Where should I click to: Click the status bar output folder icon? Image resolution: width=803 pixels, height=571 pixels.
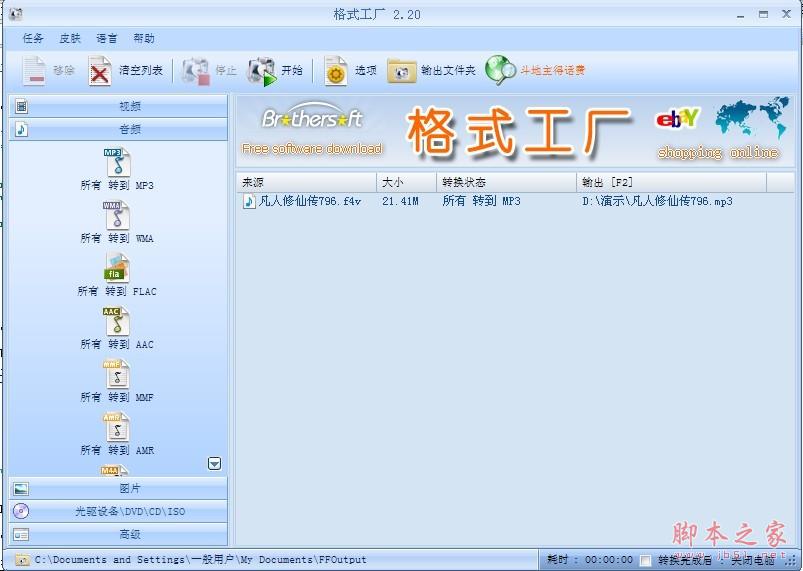[21, 559]
